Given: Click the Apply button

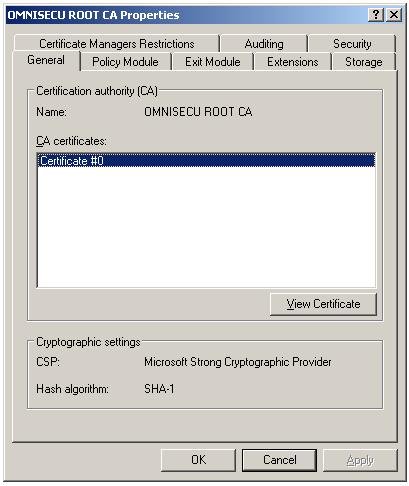Looking at the screenshot, I should pos(360,460).
